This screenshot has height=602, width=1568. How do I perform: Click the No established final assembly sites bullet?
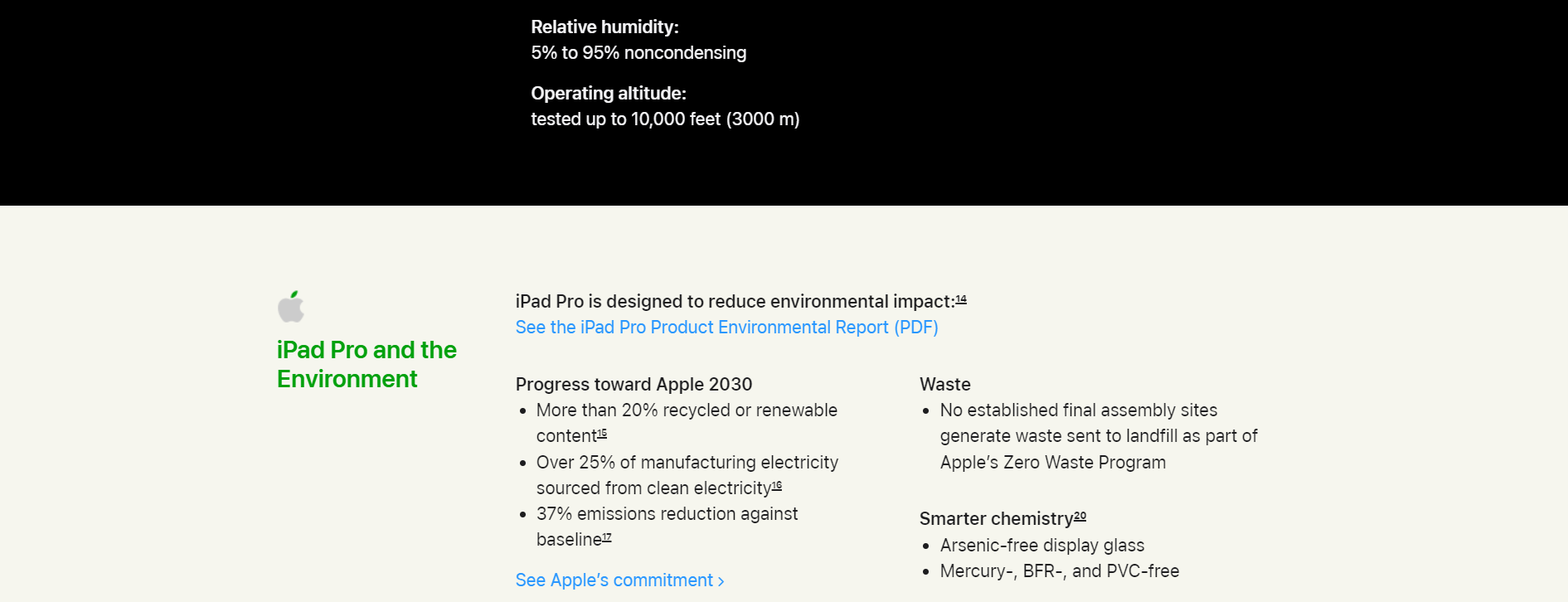[x=1099, y=436]
